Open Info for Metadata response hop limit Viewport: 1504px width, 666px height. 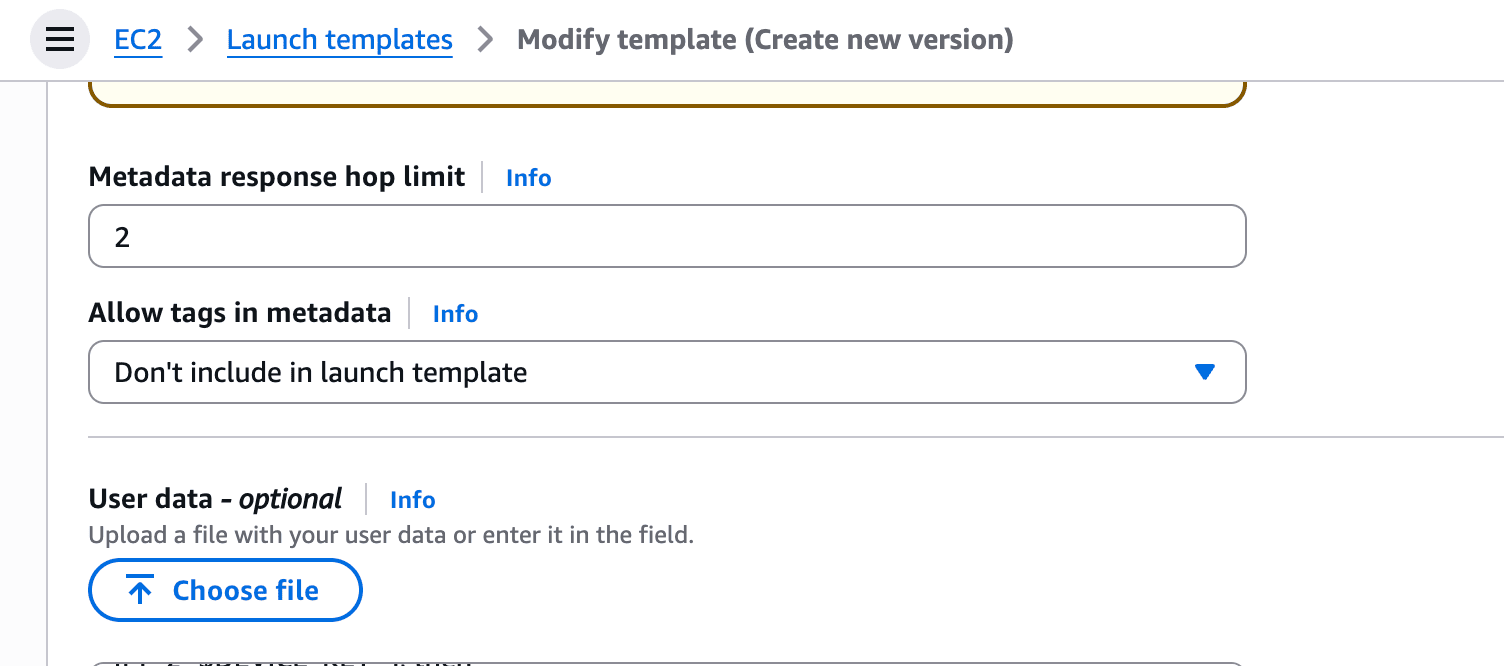coord(528,178)
